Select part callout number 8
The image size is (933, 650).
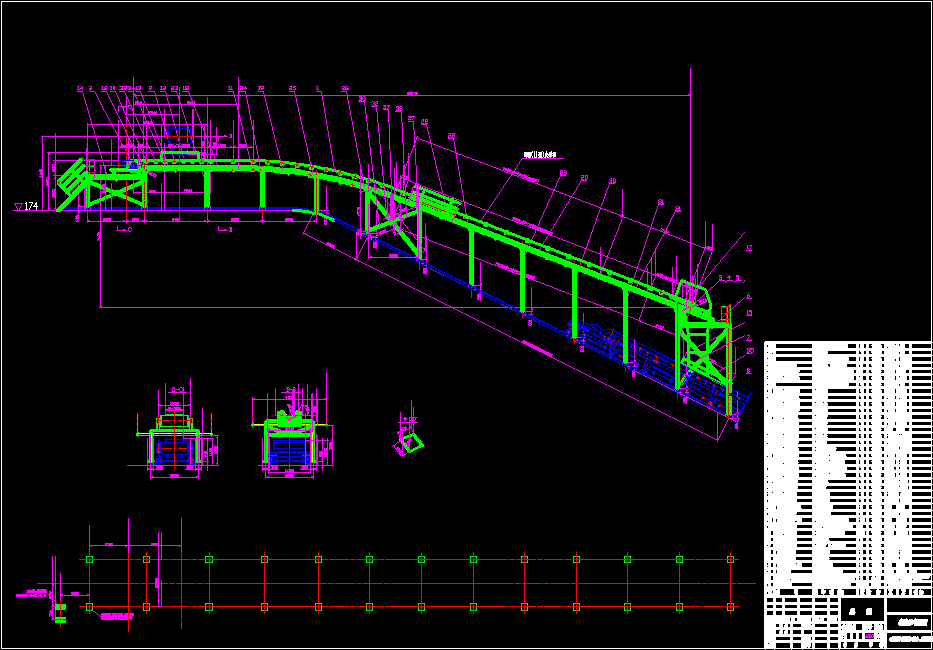click(x=749, y=371)
